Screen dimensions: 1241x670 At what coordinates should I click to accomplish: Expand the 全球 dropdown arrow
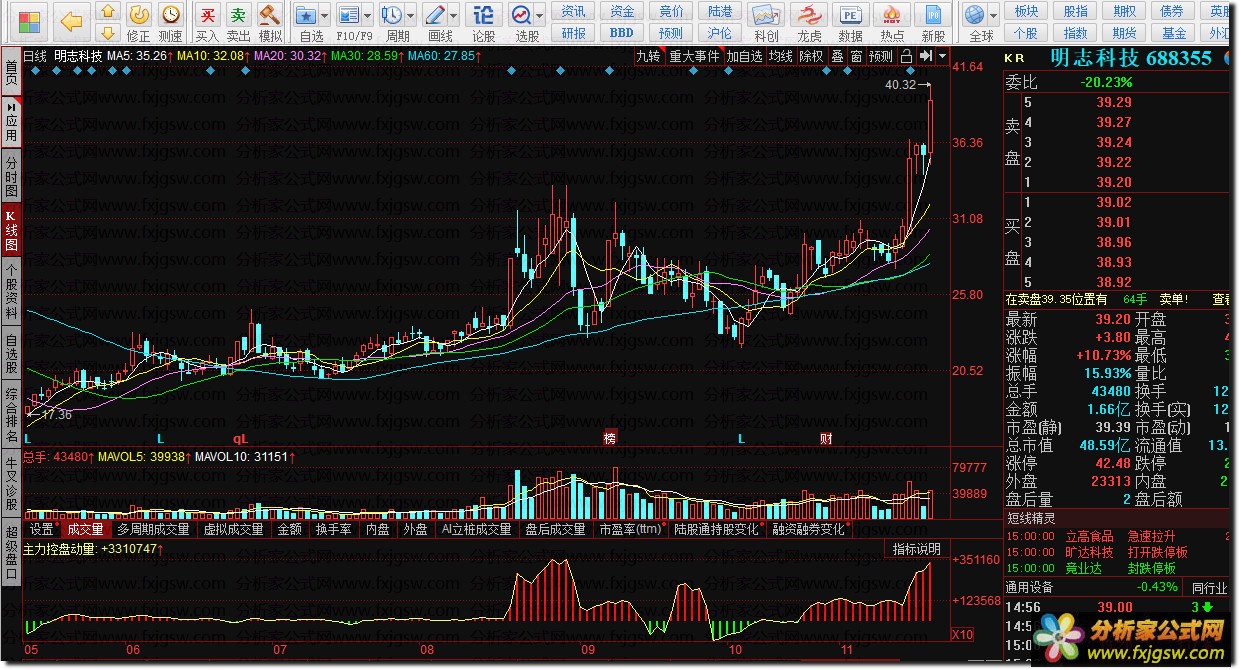tap(993, 16)
